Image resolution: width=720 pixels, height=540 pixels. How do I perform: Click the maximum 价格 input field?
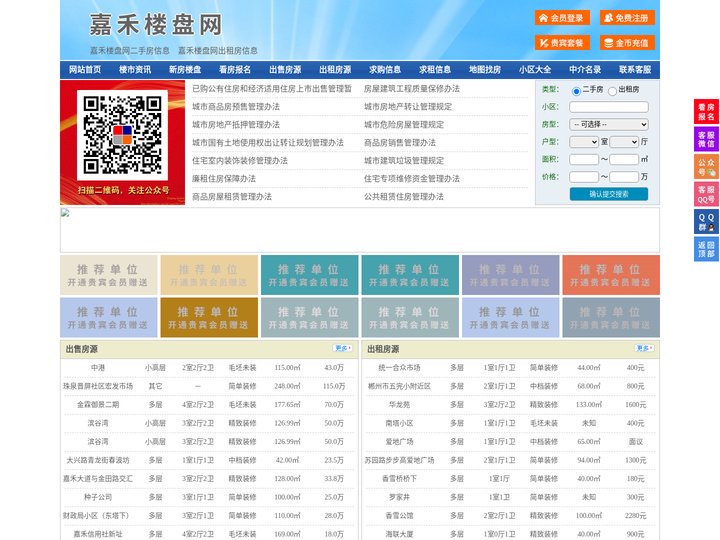(624, 177)
